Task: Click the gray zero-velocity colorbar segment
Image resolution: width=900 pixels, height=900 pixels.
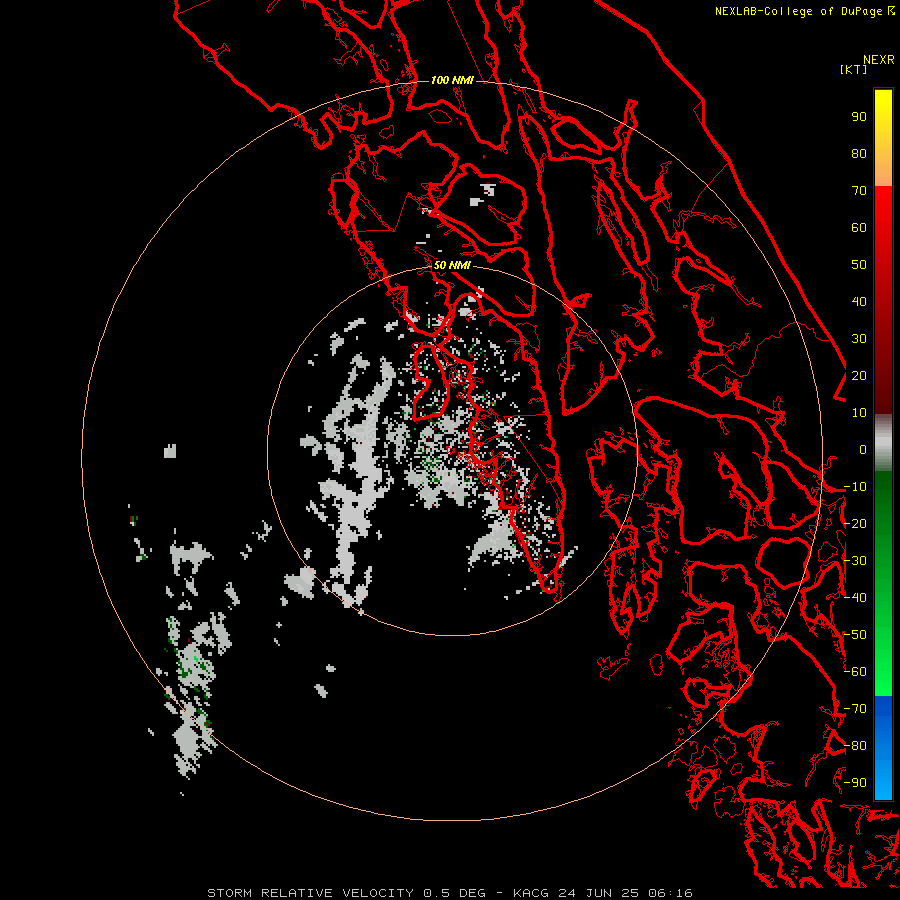Action: 883,443
